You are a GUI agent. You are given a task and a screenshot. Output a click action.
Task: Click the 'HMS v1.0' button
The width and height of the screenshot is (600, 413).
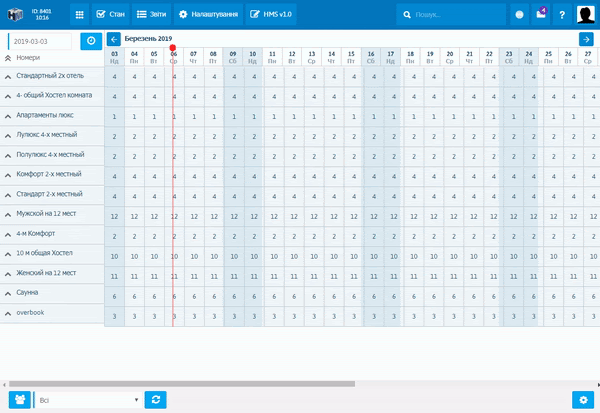click(x=273, y=15)
